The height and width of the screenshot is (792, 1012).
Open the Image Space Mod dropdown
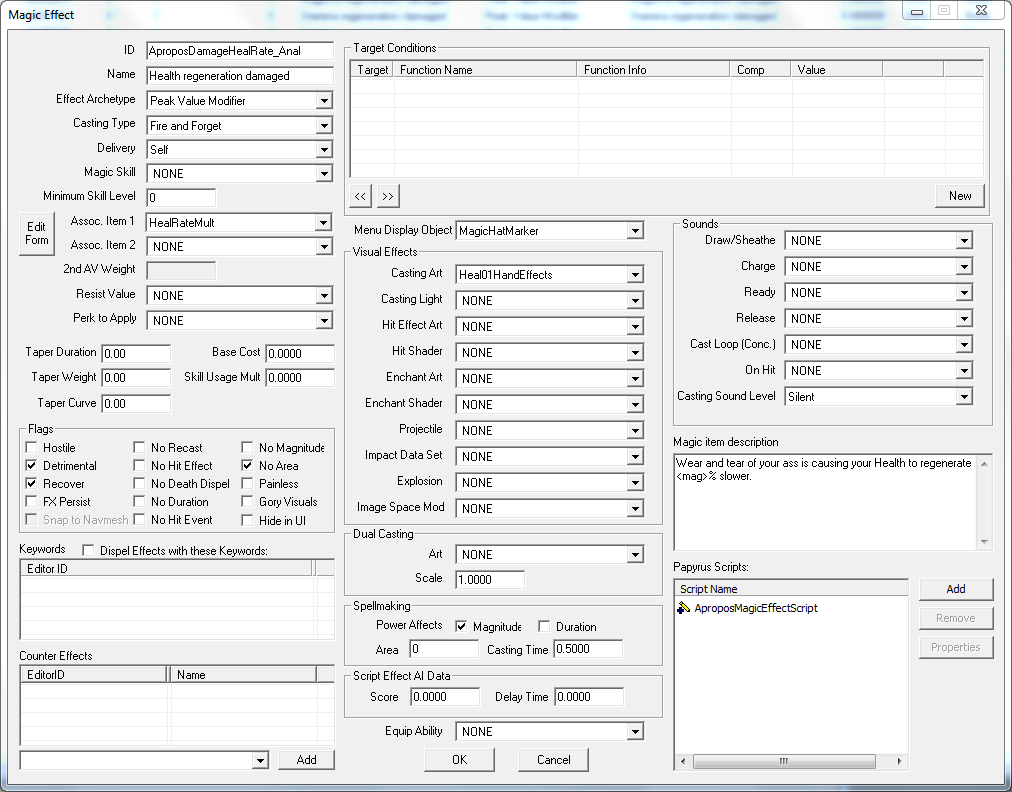pos(635,509)
